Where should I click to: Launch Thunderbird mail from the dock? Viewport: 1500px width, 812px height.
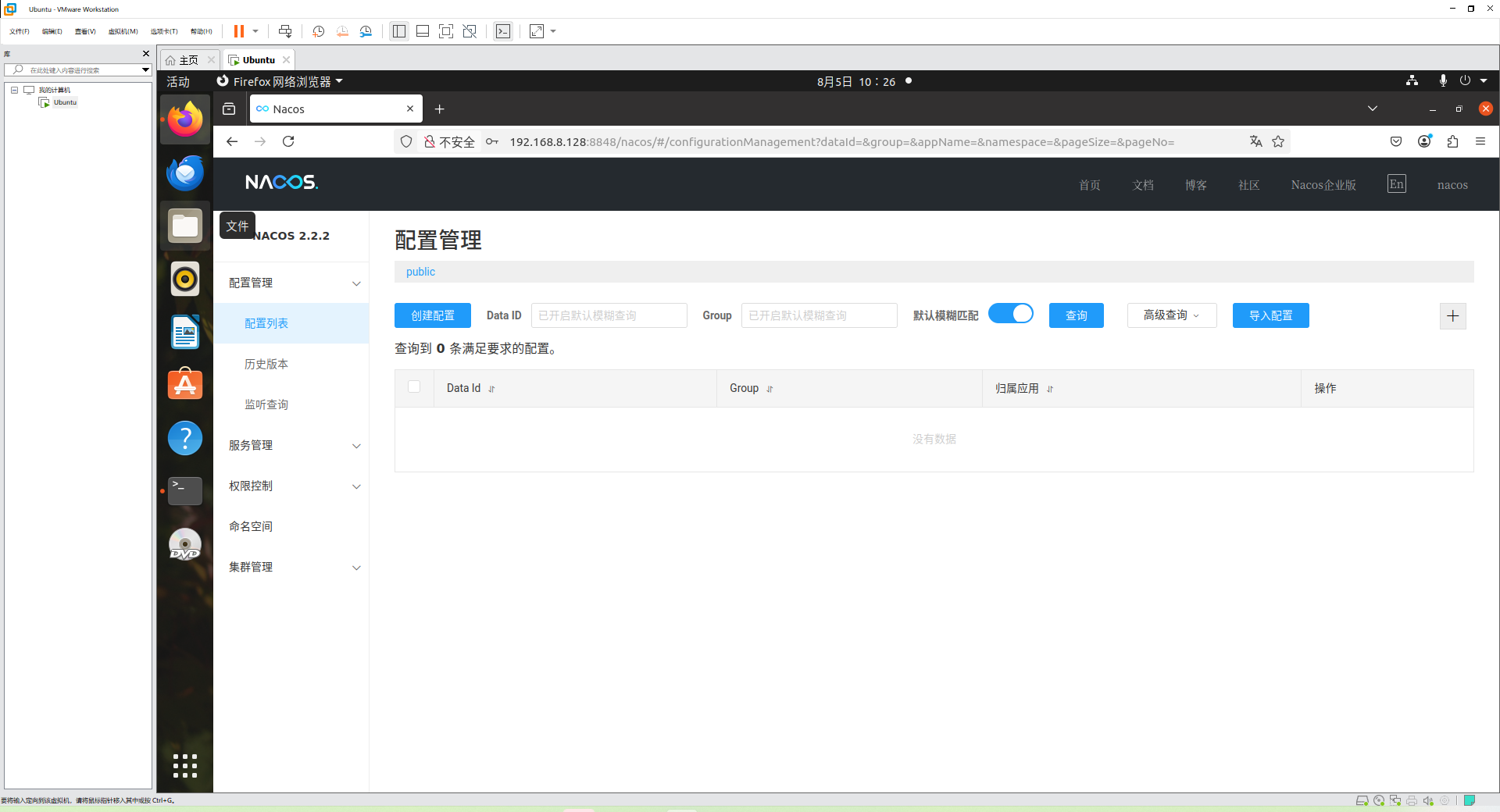pos(185,173)
